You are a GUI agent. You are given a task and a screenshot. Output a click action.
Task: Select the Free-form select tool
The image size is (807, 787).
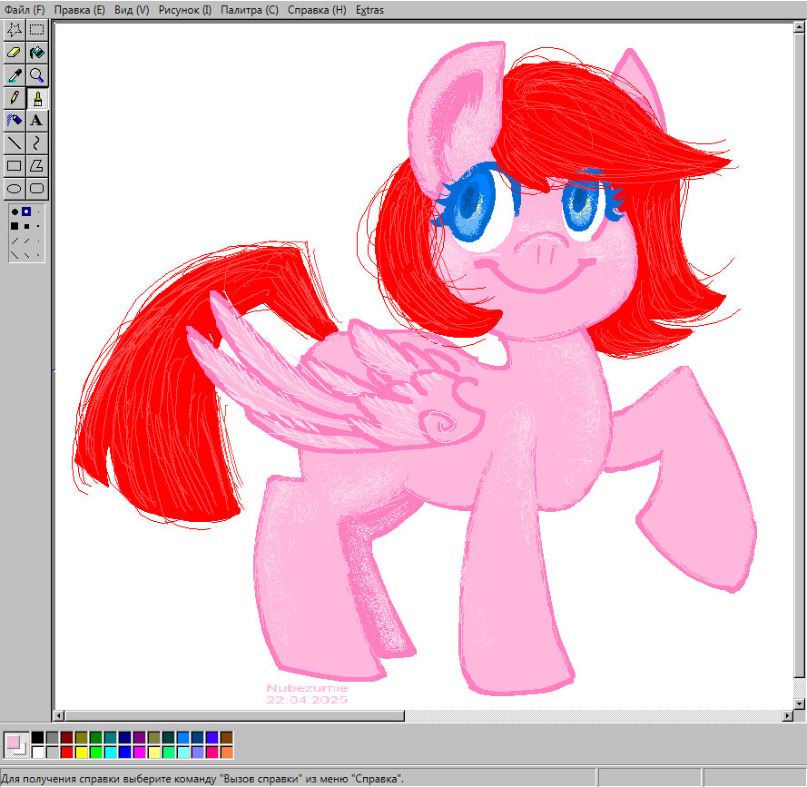tap(14, 30)
